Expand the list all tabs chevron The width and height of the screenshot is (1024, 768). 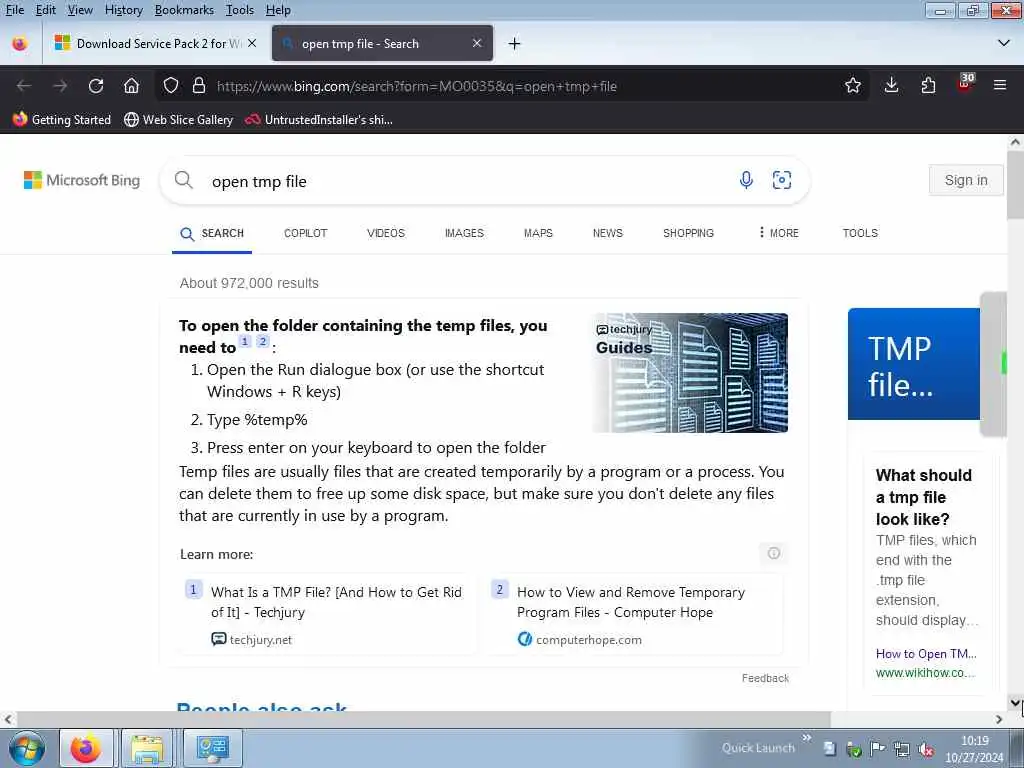tap(1004, 43)
